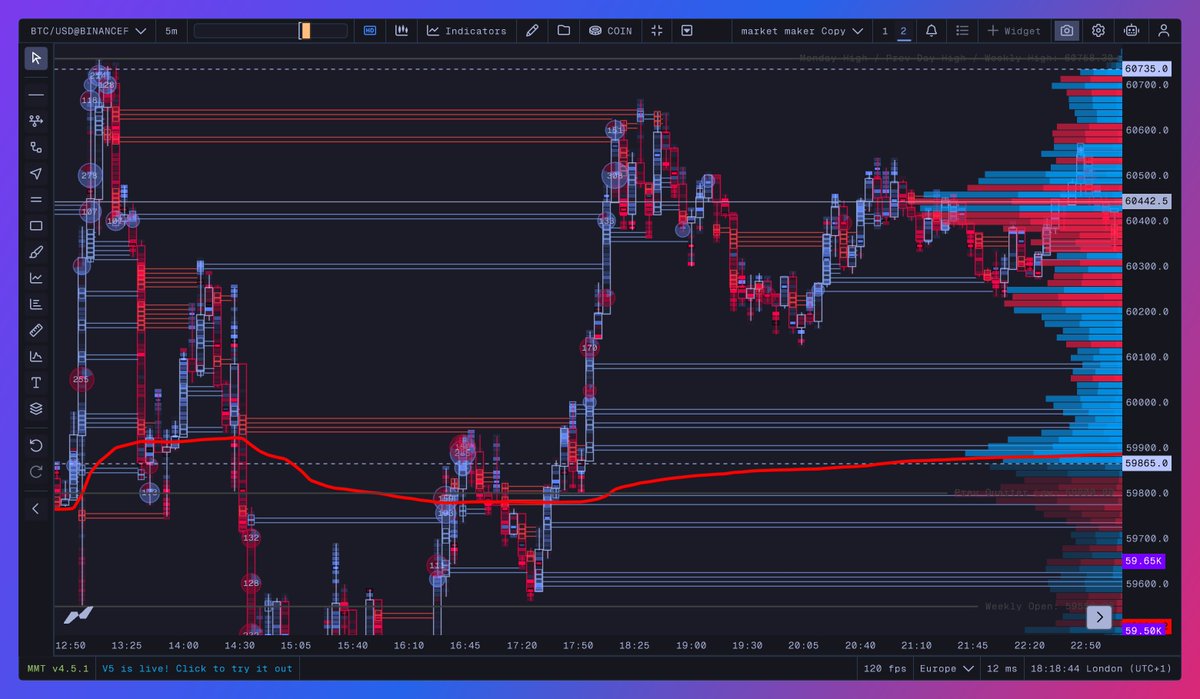
Task: Click 'V5 is live! Click to try it out'
Action: tap(197, 668)
